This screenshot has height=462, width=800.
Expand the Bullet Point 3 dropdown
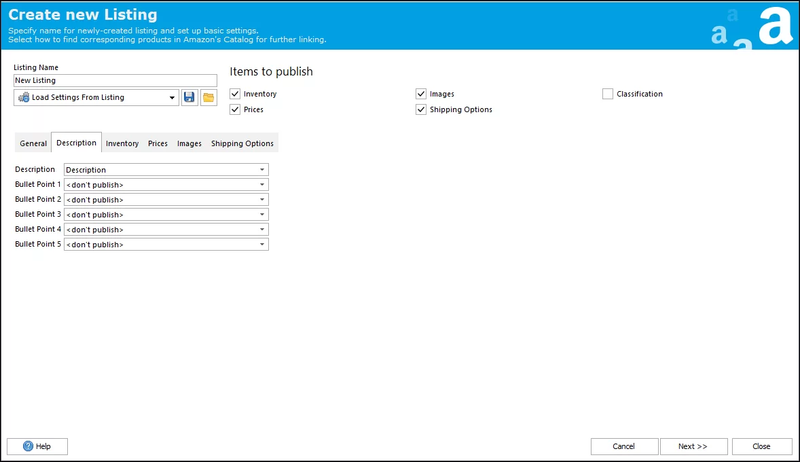tap(262, 214)
